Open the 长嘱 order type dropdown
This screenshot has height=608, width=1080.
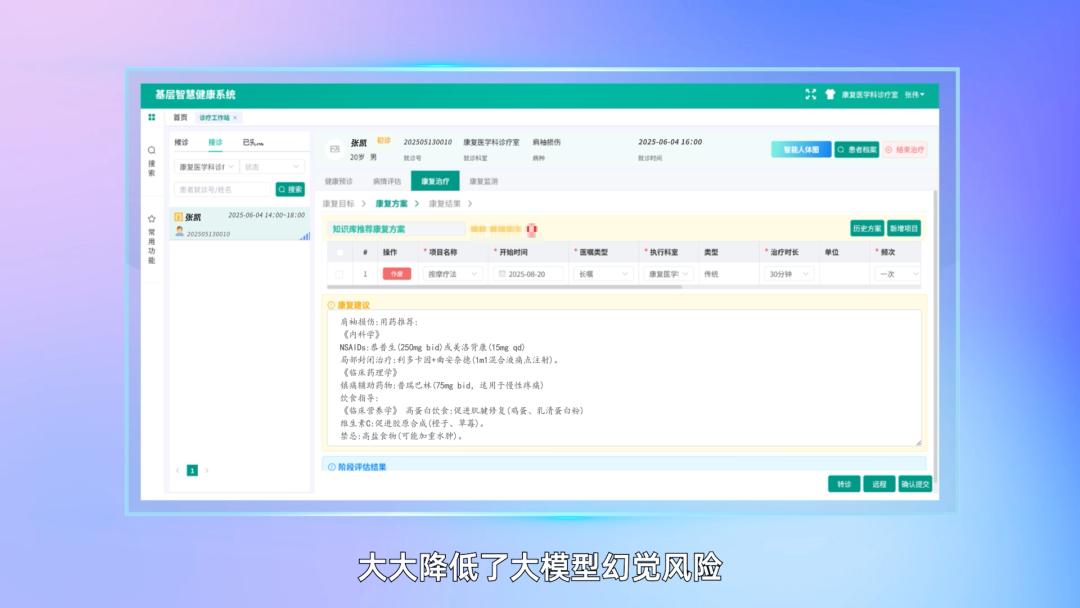point(603,274)
